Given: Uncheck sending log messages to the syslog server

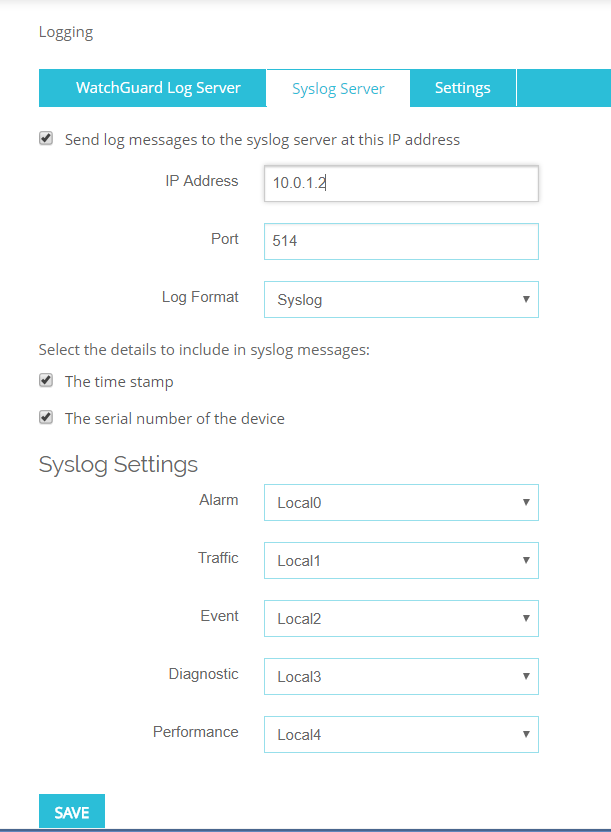Looking at the screenshot, I should (46, 139).
